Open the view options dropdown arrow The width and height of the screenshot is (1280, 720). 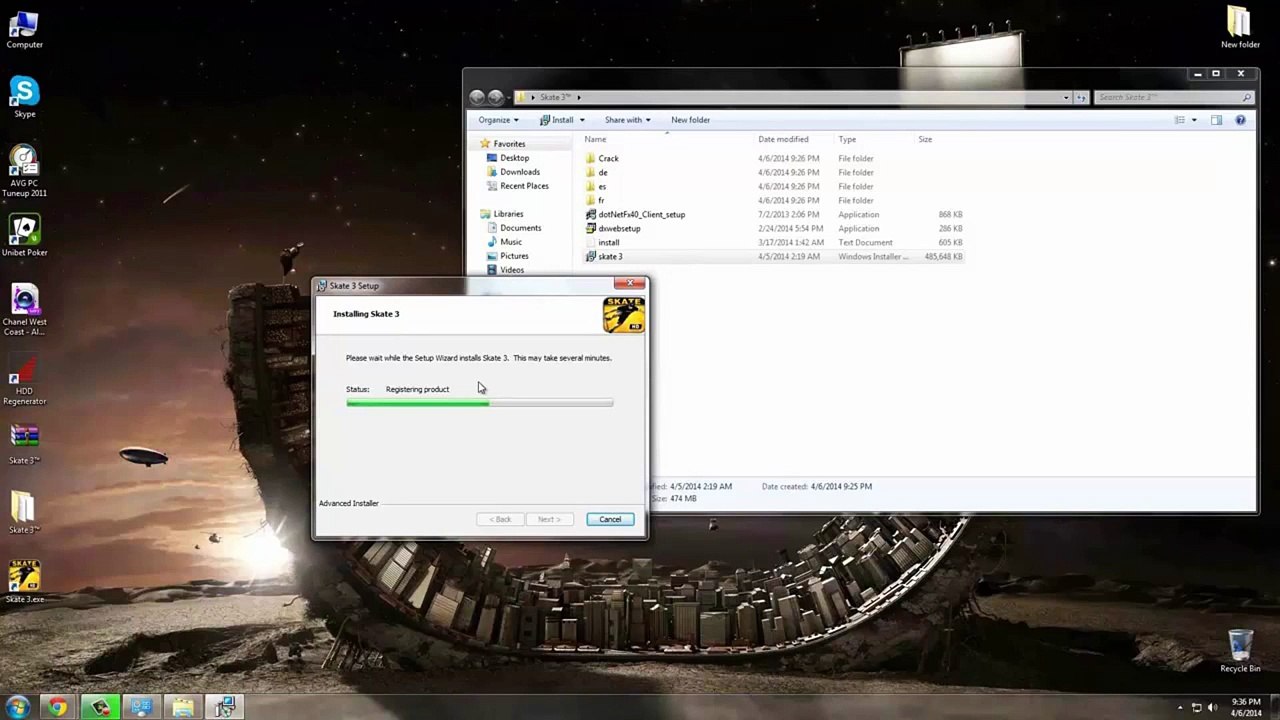(1194, 120)
